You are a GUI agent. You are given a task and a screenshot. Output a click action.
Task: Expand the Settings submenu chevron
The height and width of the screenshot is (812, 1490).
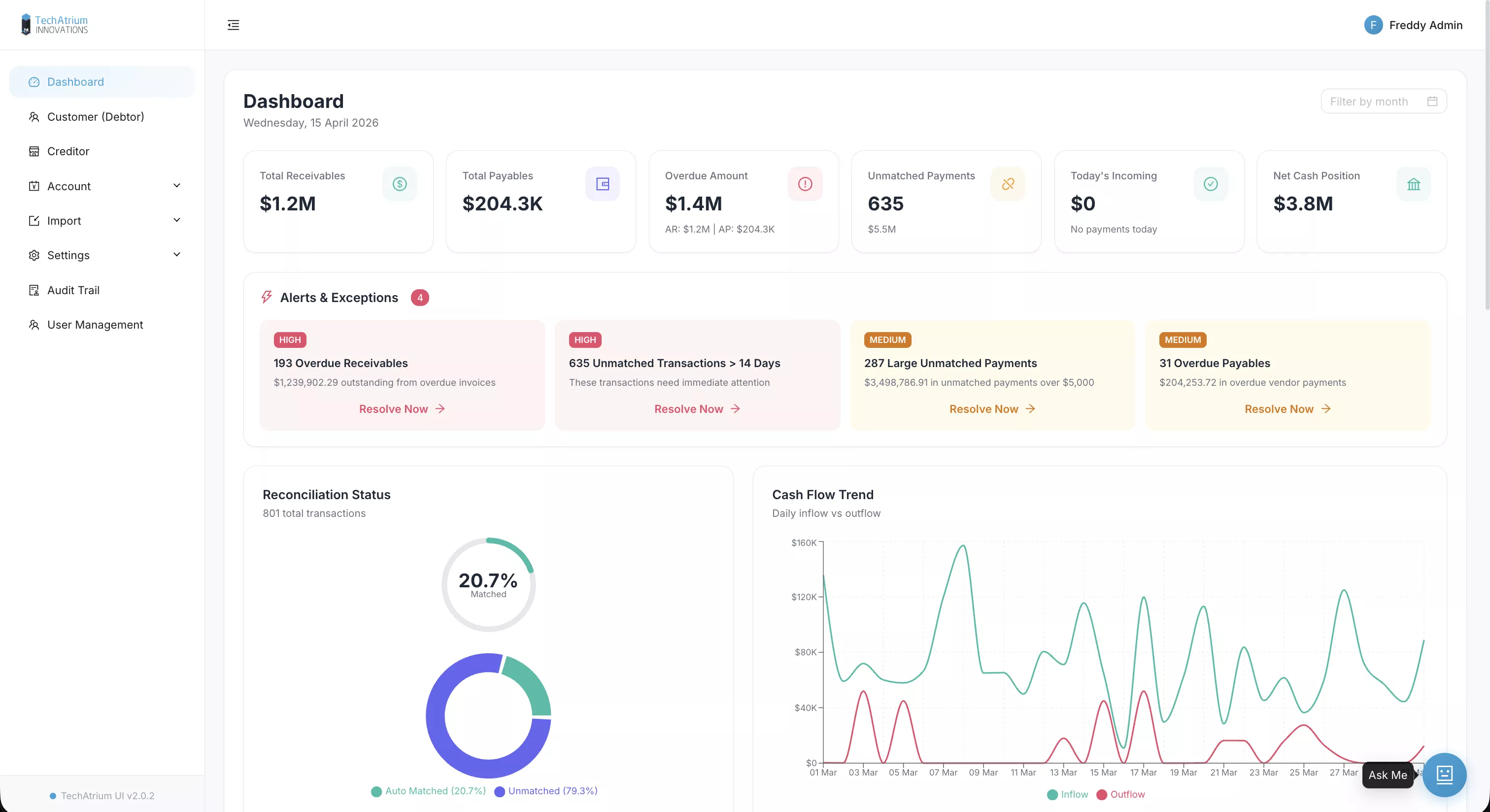(177, 254)
